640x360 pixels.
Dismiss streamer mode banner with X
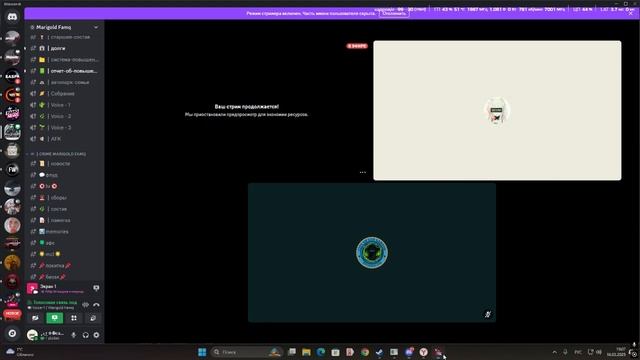pos(631,13)
